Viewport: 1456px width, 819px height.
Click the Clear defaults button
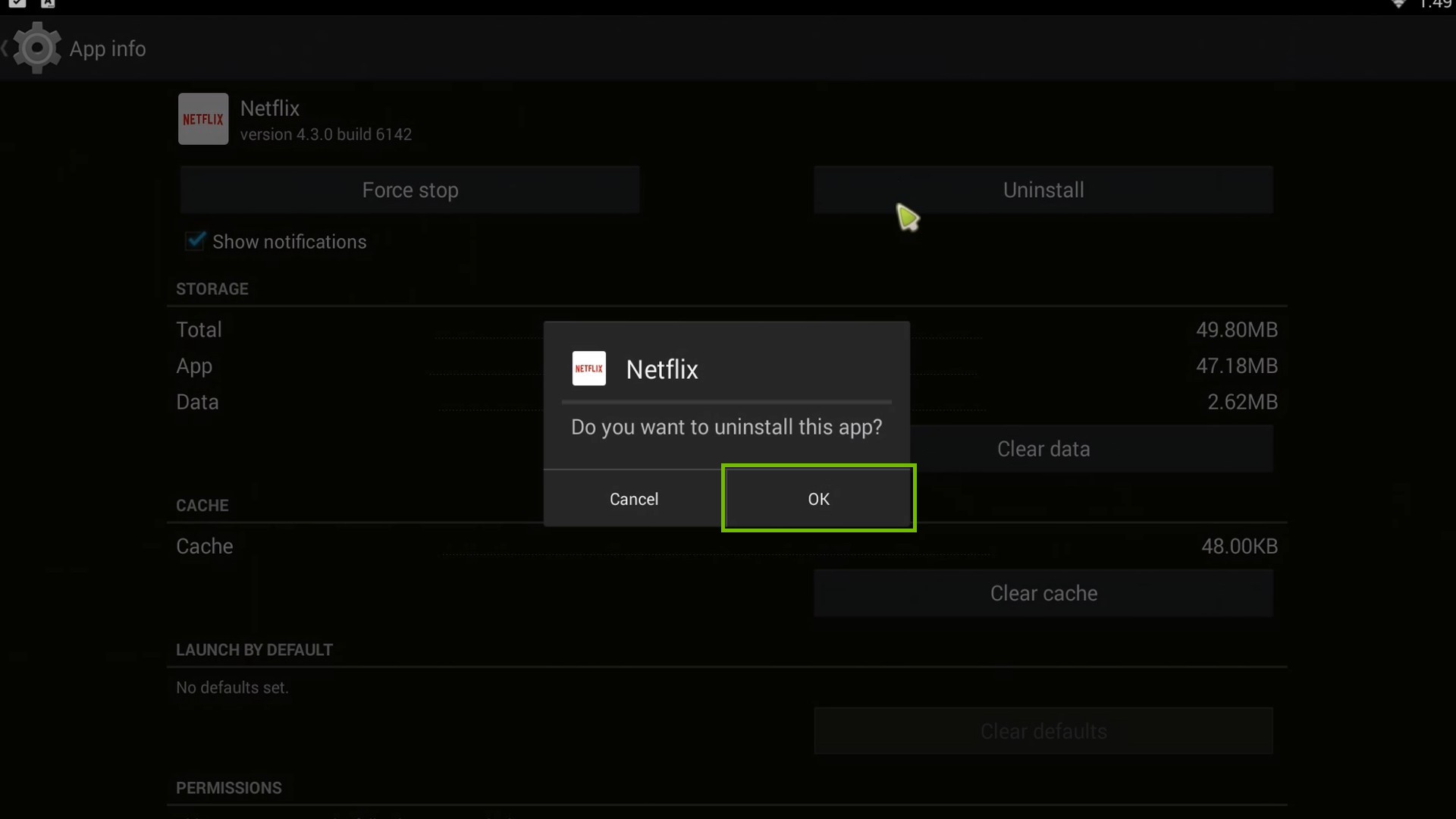[x=1043, y=730]
